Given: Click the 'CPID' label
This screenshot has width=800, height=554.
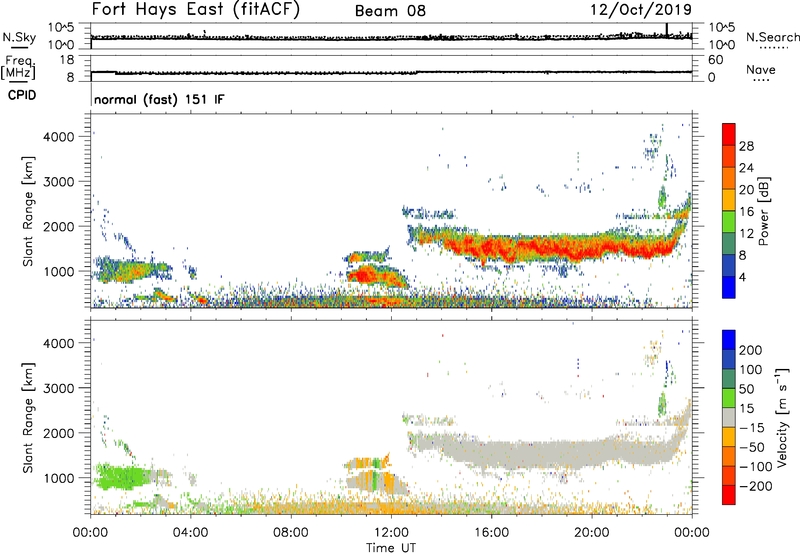Looking at the screenshot, I should coord(22,95).
